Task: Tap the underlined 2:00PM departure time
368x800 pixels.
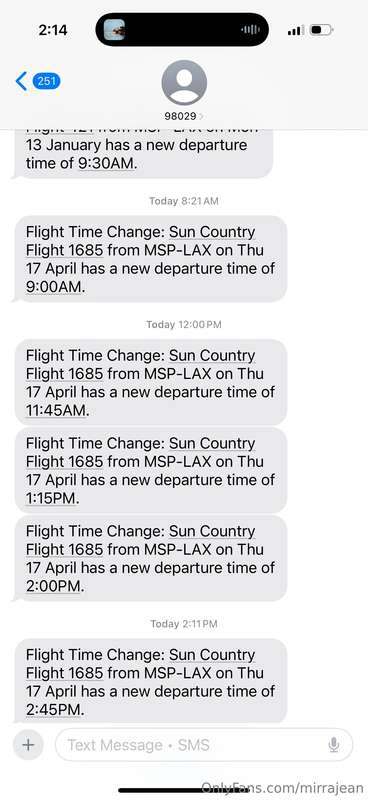Action: point(54,586)
